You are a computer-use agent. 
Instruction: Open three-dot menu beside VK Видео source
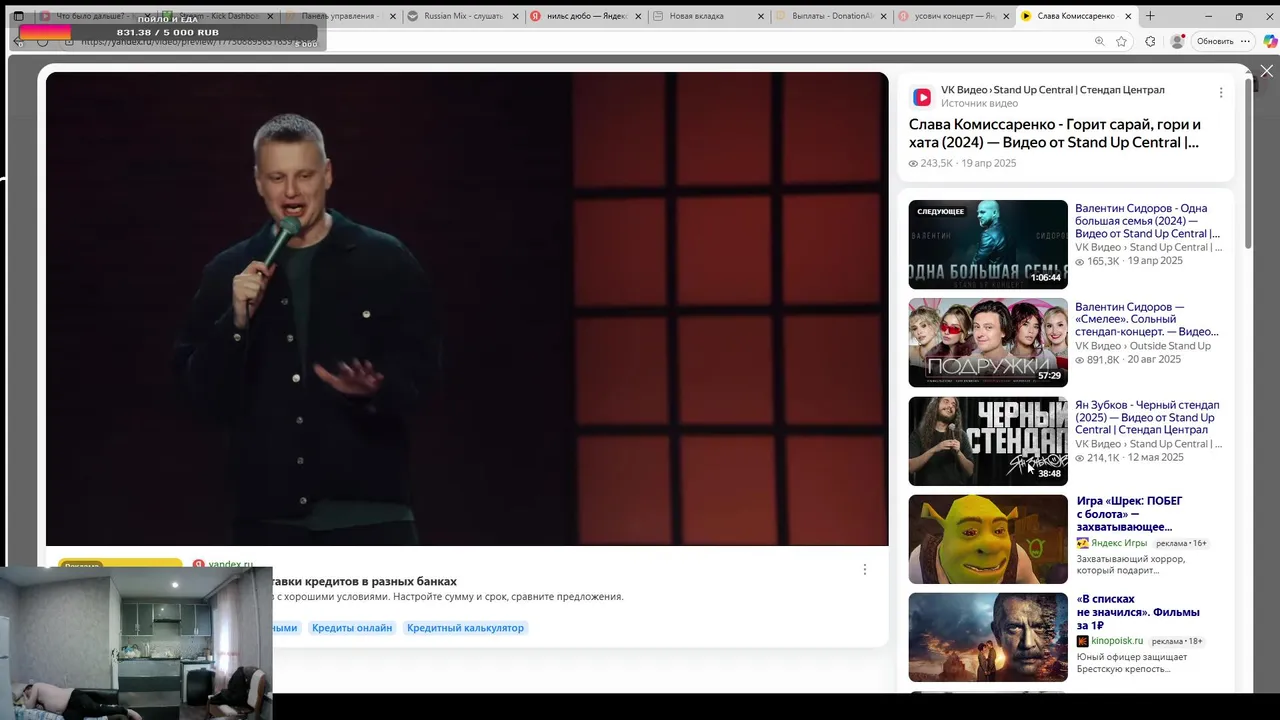click(1220, 93)
